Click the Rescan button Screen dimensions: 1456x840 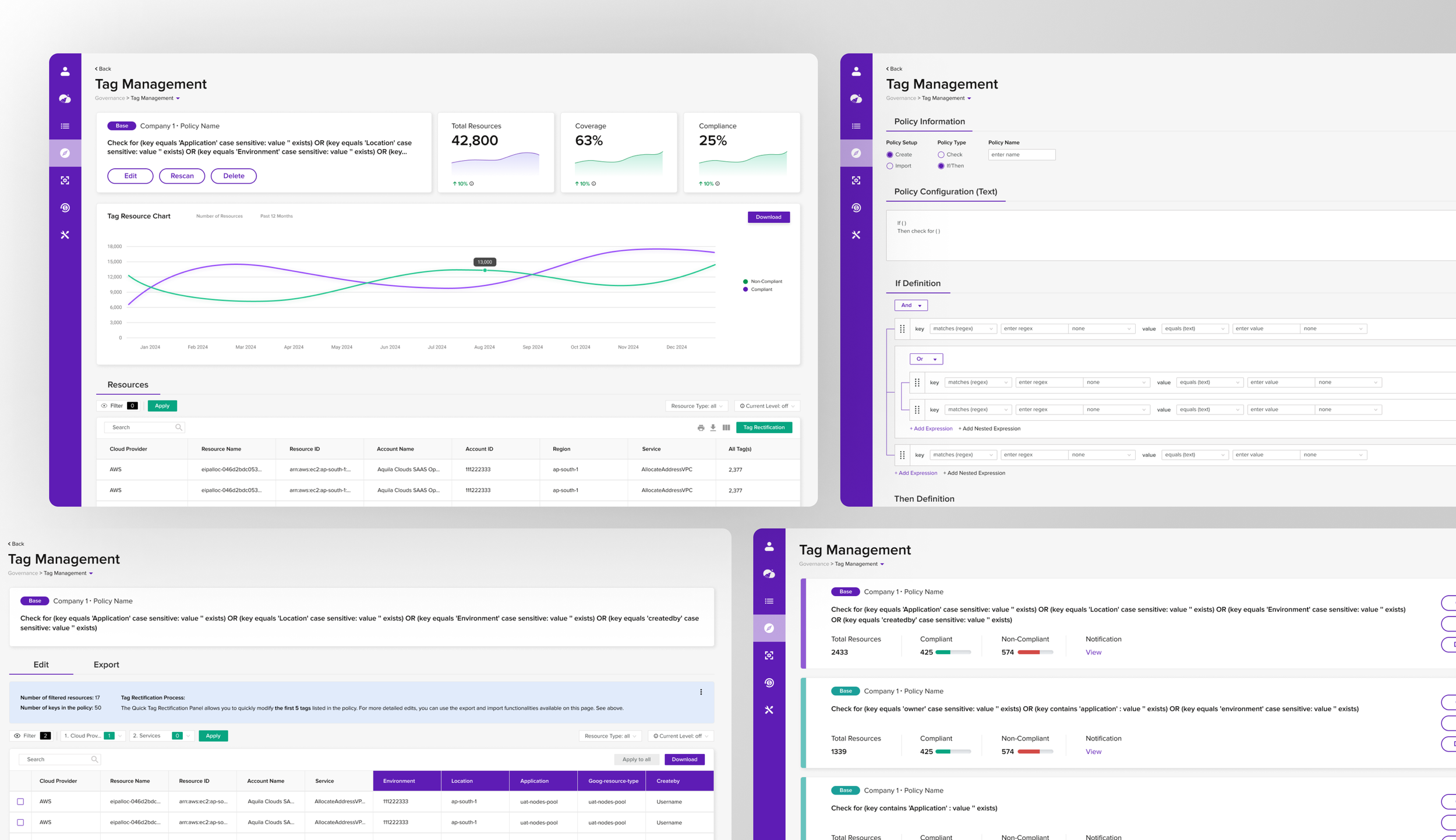(x=182, y=176)
